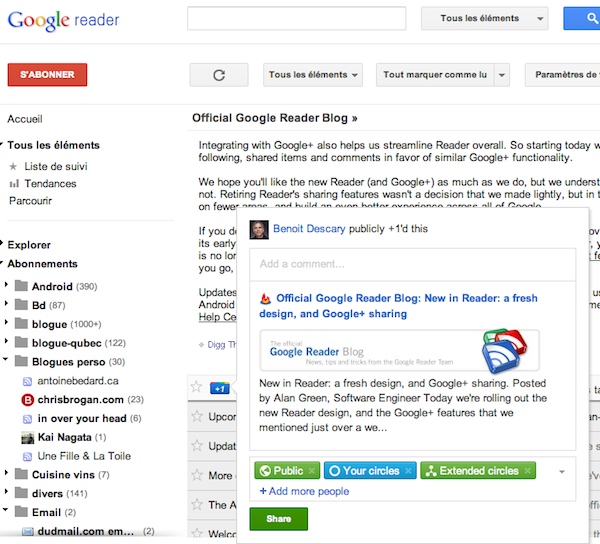Click the Email folder icon

[21, 511]
